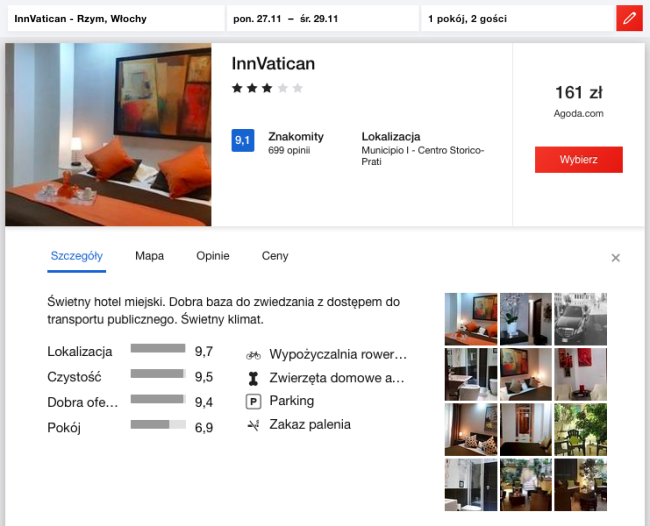Open the black car thumbnail photo
Image resolution: width=650 pixels, height=526 pixels.
tap(580, 319)
